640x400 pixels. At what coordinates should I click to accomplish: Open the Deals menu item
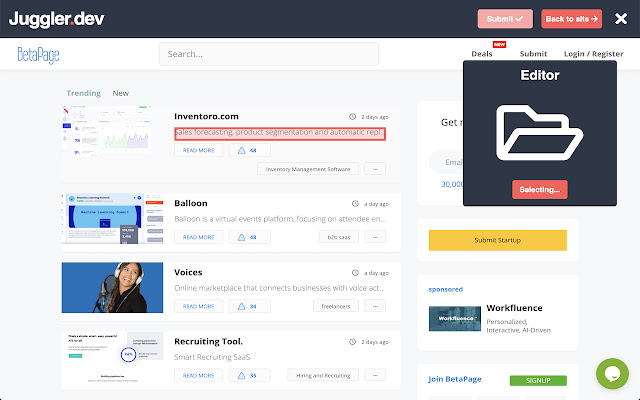pyautogui.click(x=482, y=54)
